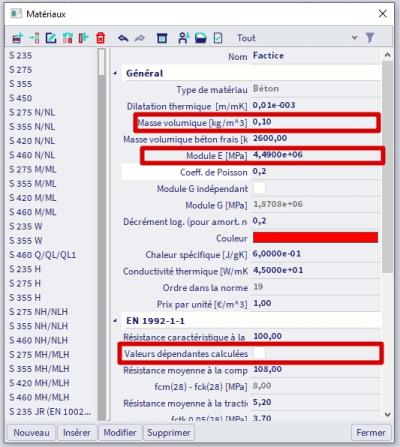
Task: Select material S 460 NH/NLH
Action: (39, 340)
